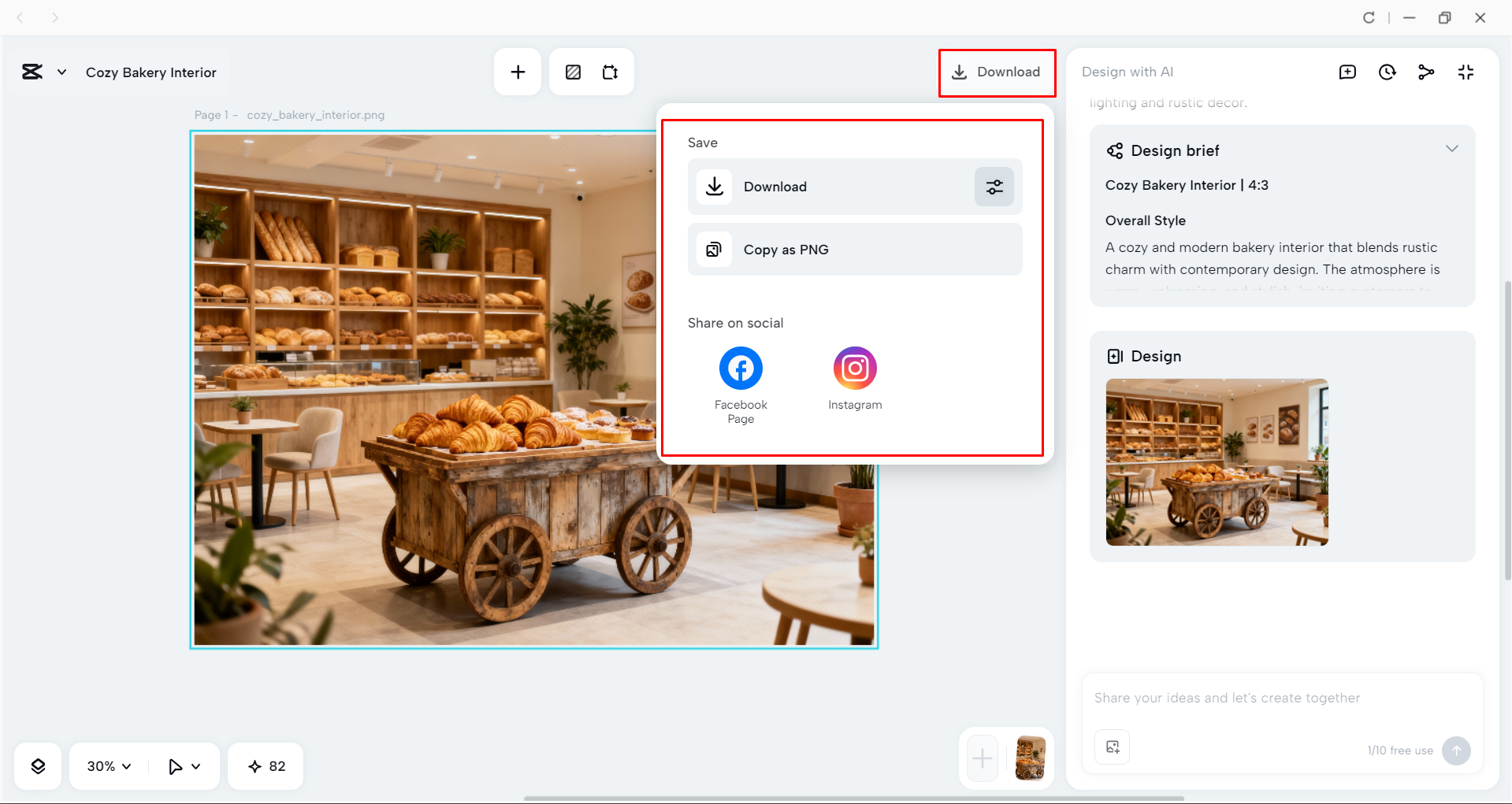Click the top Download button
The height and width of the screenshot is (804, 1512).
point(997,72)
